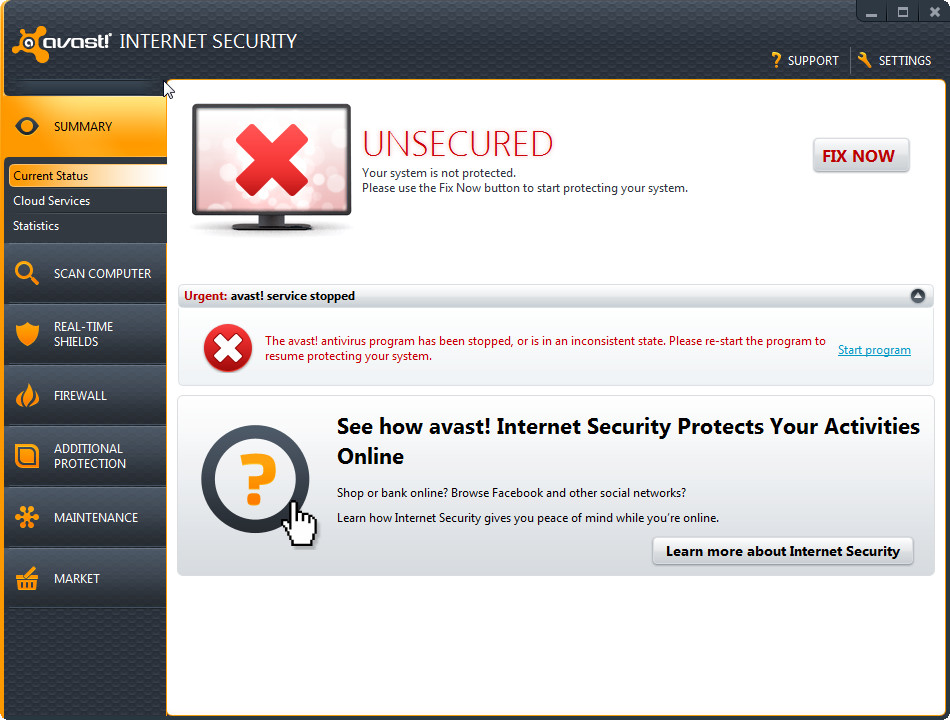The height and width of the screenshot is (720, 950).
Task: Click the unsecured monitor status image
Action: coord(271,165)
